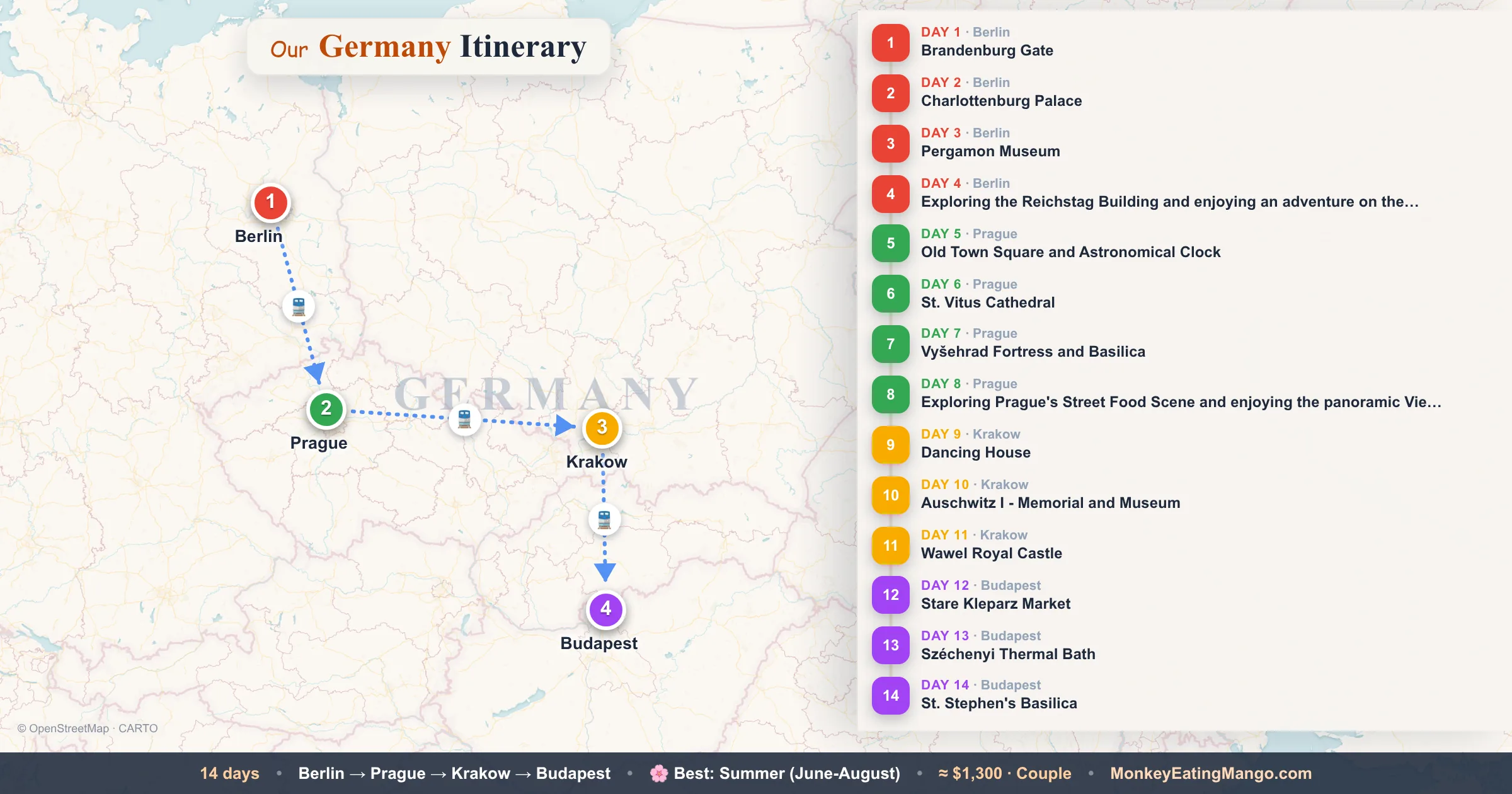Click the train icon between Krakow and Budapest
This screenshot has height=794, width=1512.
[604, 520]
